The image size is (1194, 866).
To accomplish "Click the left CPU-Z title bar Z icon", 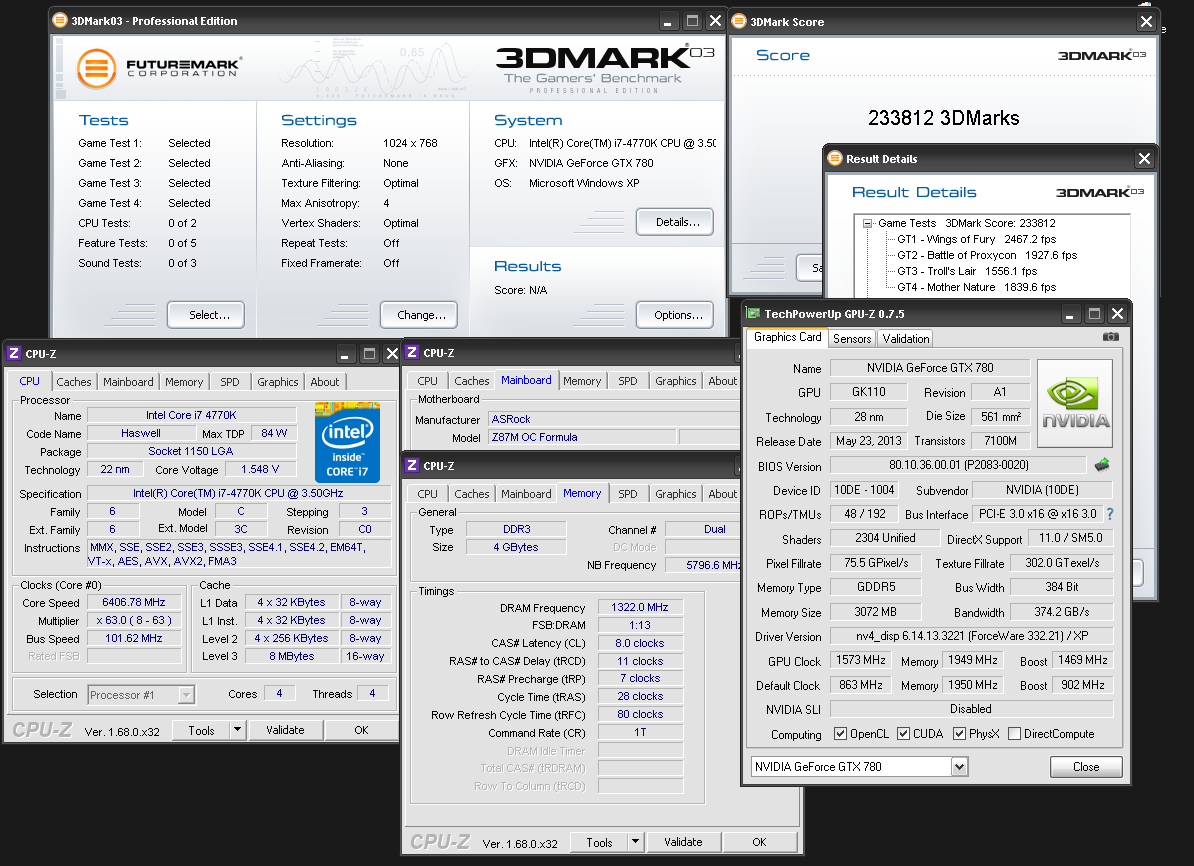I will (x=14, y=353).
